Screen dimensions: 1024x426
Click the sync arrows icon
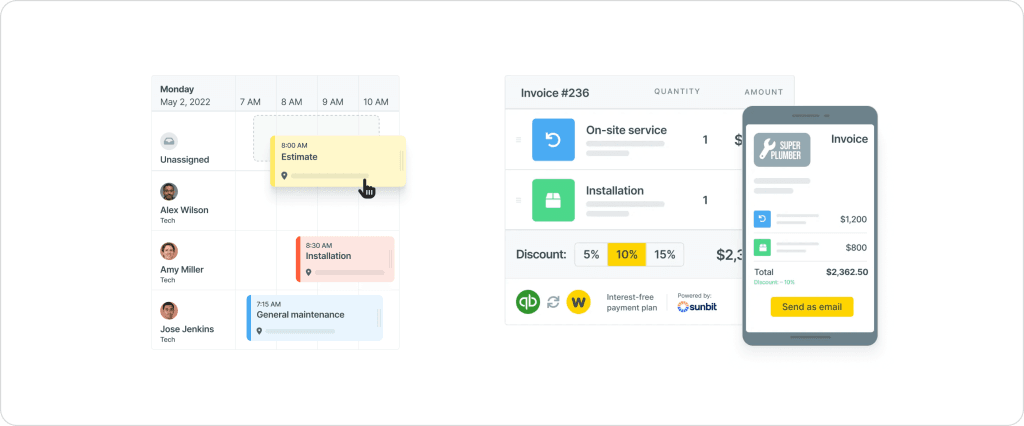click(553, 301)
